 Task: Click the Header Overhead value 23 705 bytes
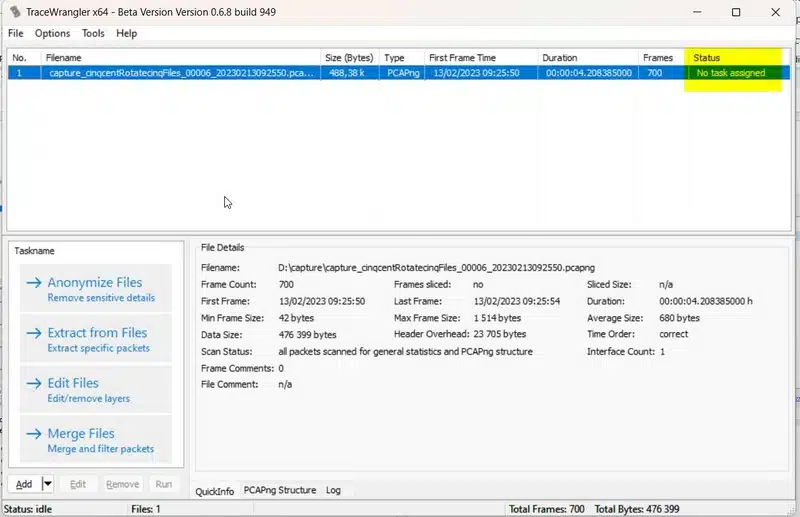coord(499,334)
